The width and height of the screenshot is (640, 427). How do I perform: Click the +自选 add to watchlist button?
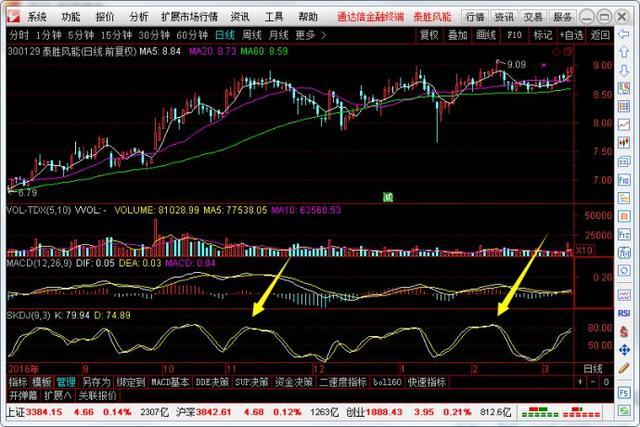point(571,34)
